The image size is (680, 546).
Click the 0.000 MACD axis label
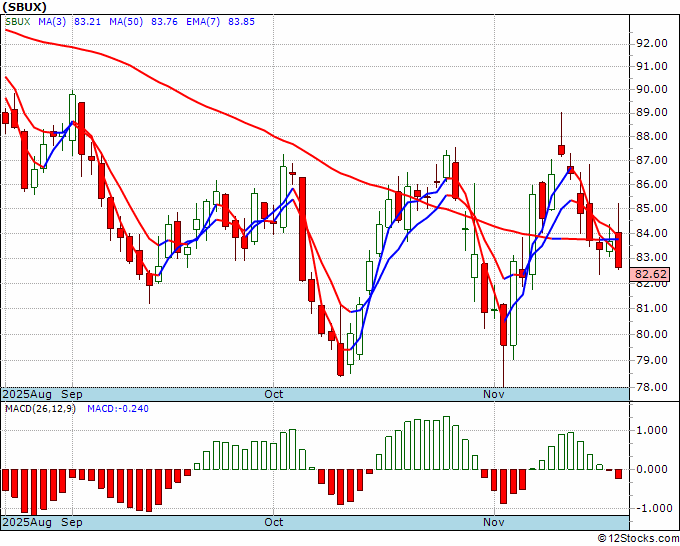click(x=651, y=469)
